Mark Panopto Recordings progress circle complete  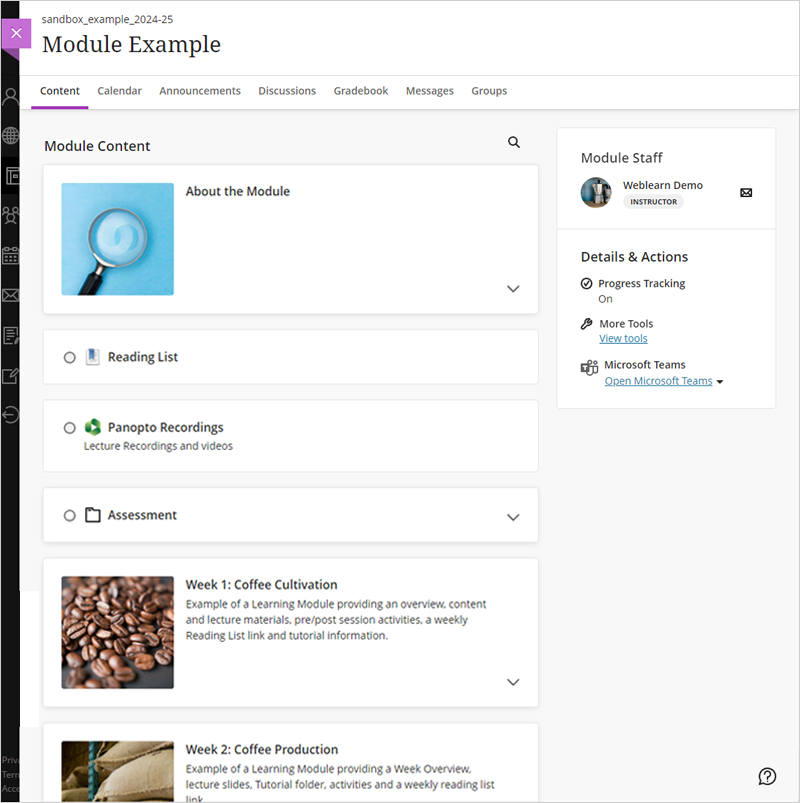(x=70, y=428)
